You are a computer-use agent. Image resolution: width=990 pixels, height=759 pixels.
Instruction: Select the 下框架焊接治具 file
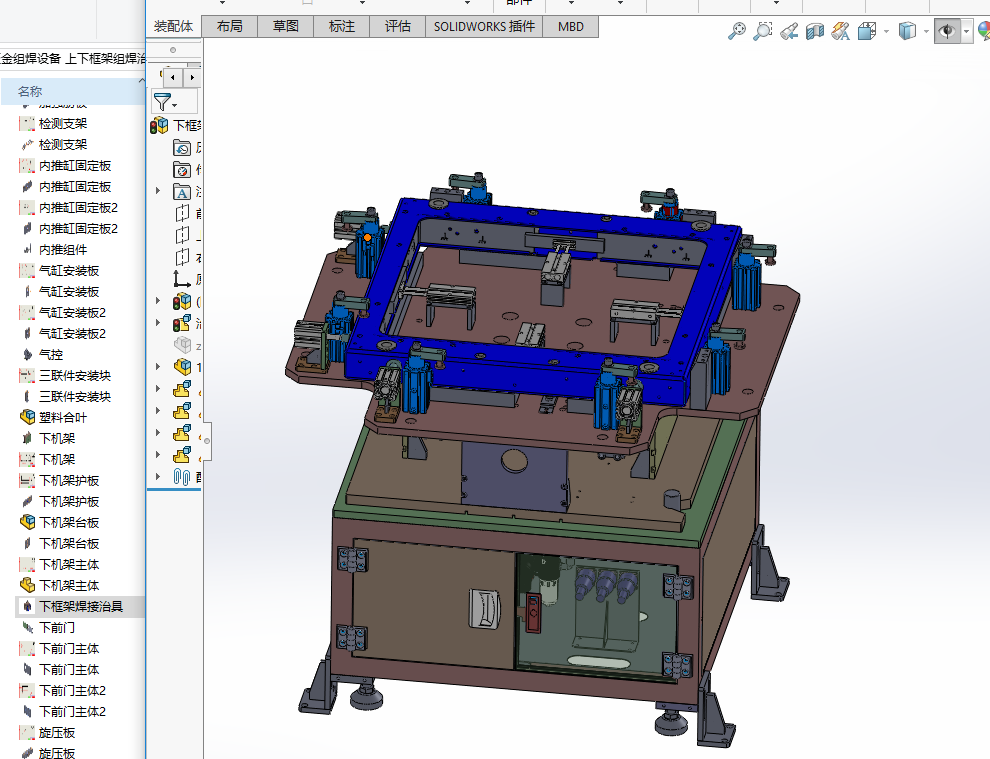tap(80, 606)
